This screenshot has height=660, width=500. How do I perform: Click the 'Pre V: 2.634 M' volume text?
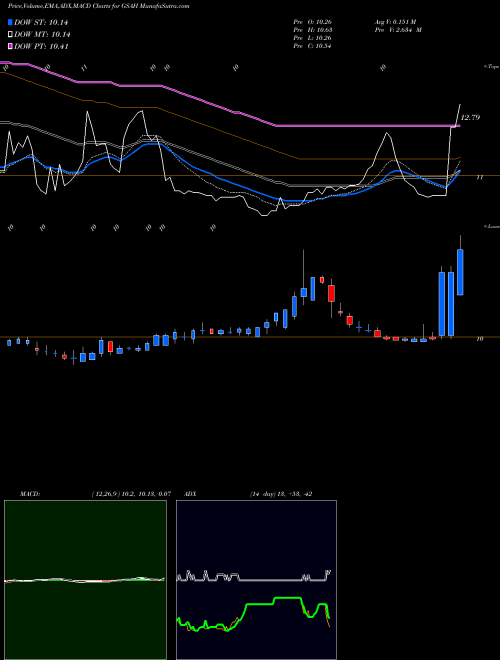coord(398,30)
